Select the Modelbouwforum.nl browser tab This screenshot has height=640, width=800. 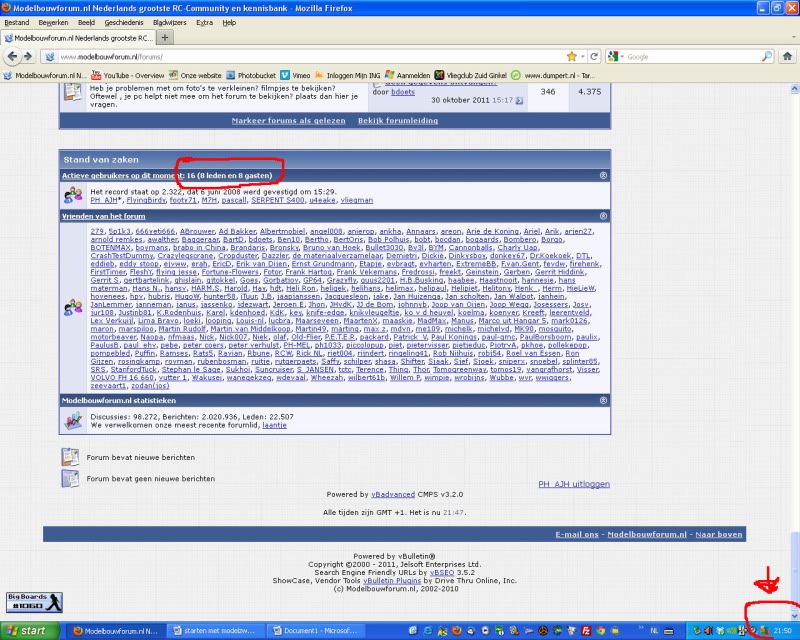pos(78,38)
